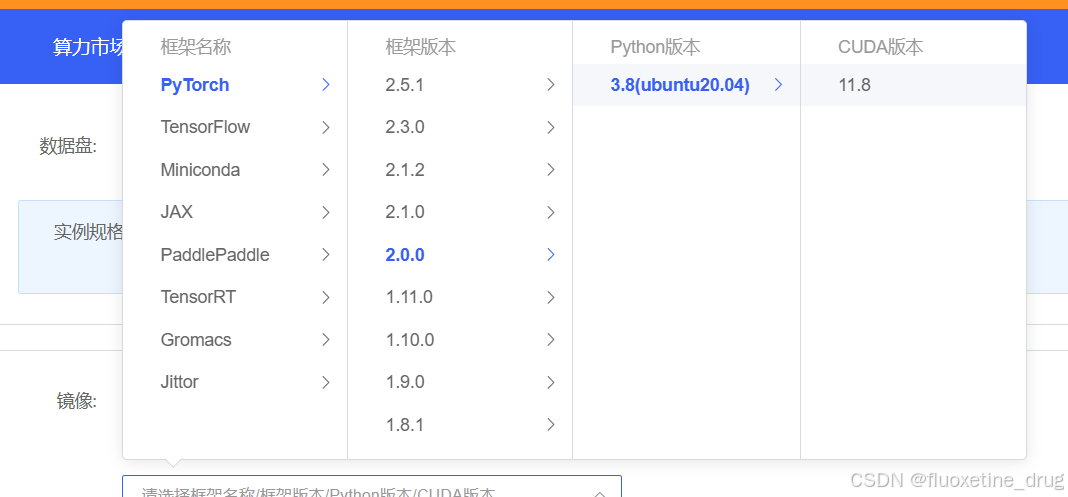The width and height of the screenshot is (1068, 497).
Task: Click the 框架版本 column header
Action: [420, 47]
